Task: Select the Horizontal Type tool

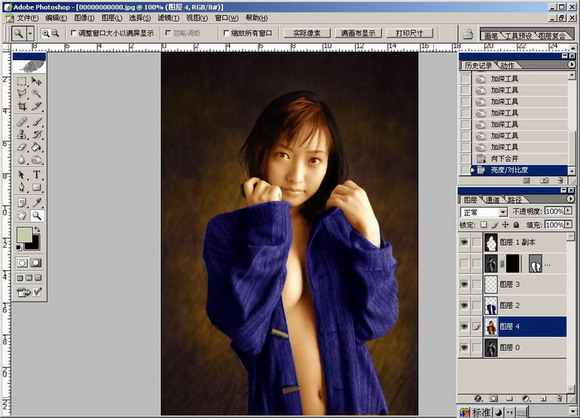Action: click(x=36, y=174)
